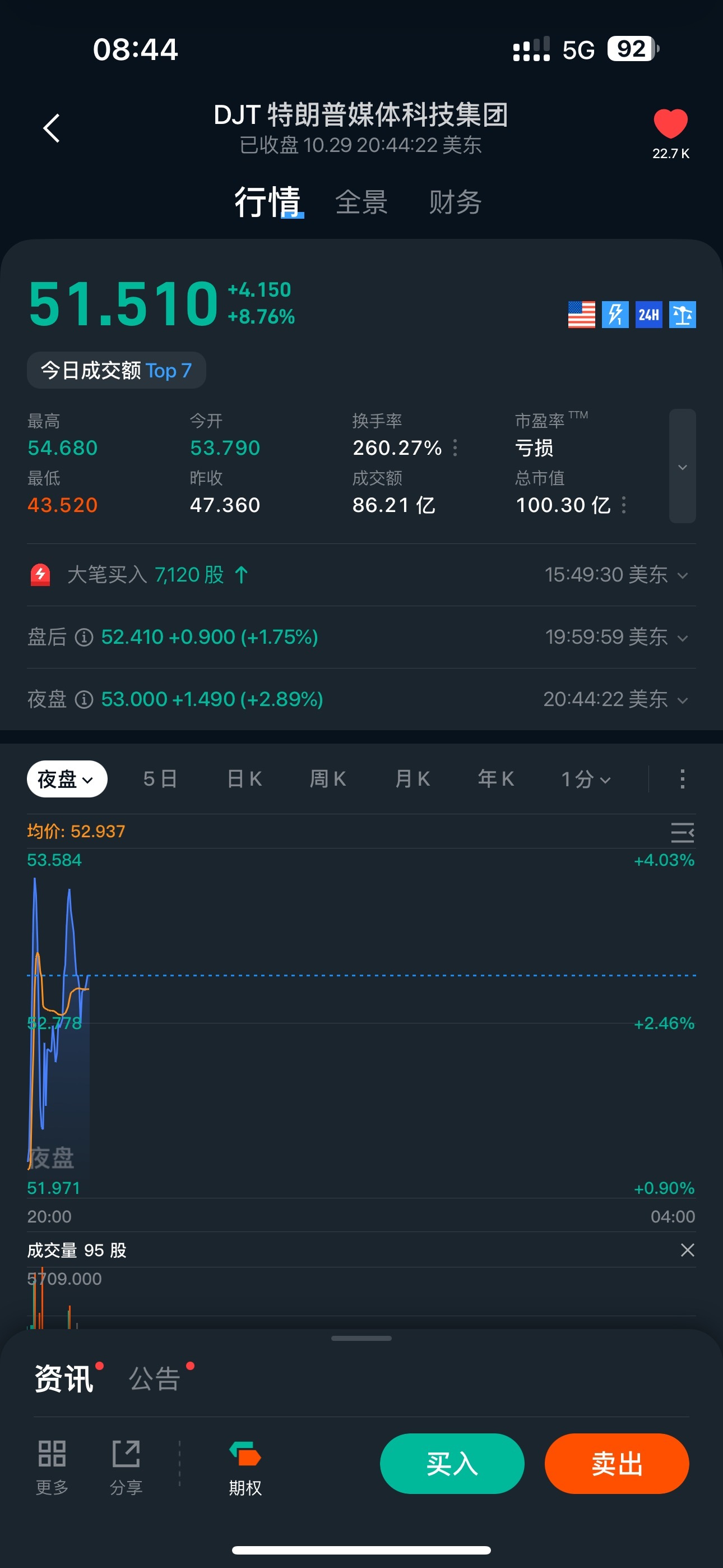Open the 资讯 news tab
723x1568 pixels.
point(64,1378)
